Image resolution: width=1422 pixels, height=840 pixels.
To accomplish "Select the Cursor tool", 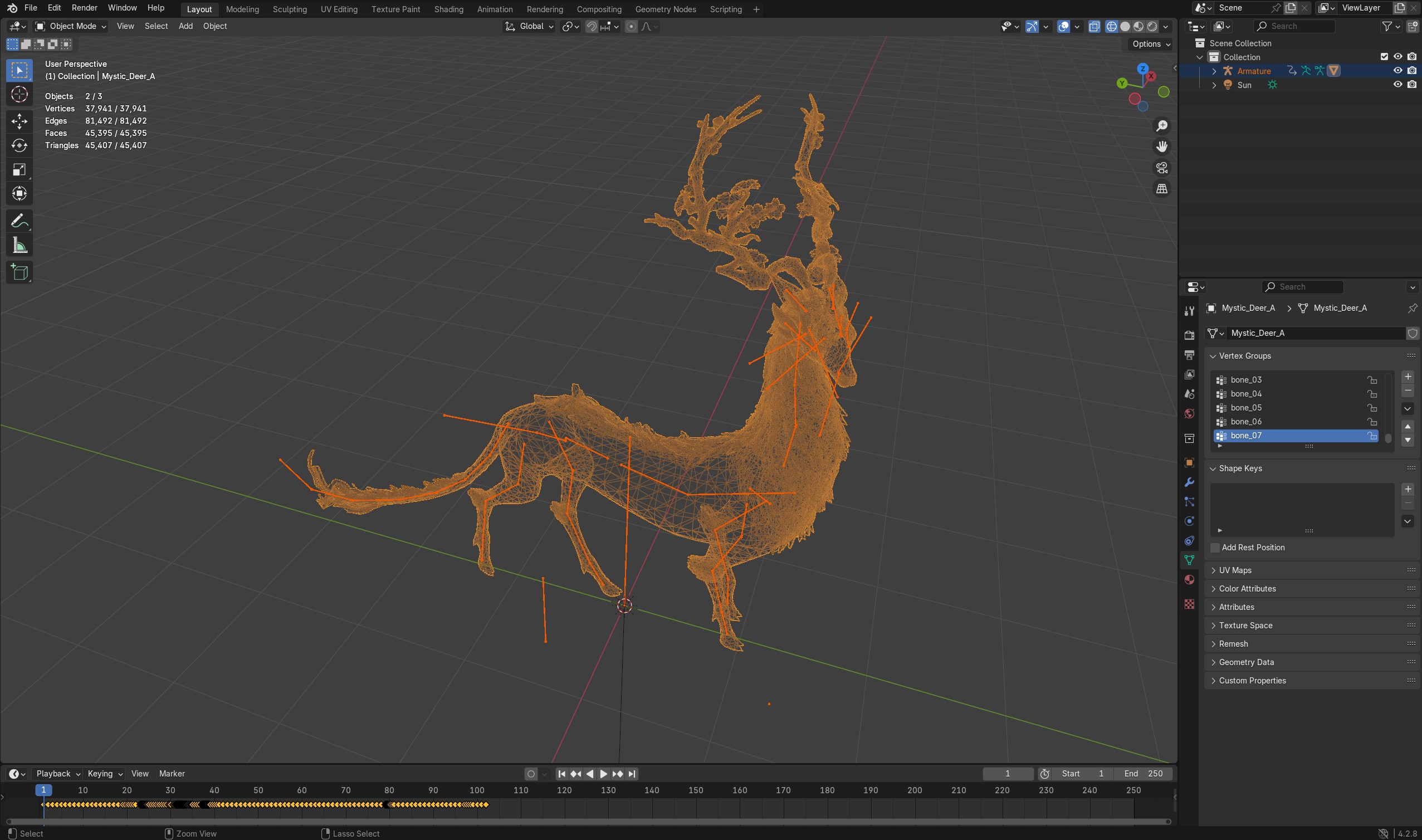I will [x=19, y=95].
